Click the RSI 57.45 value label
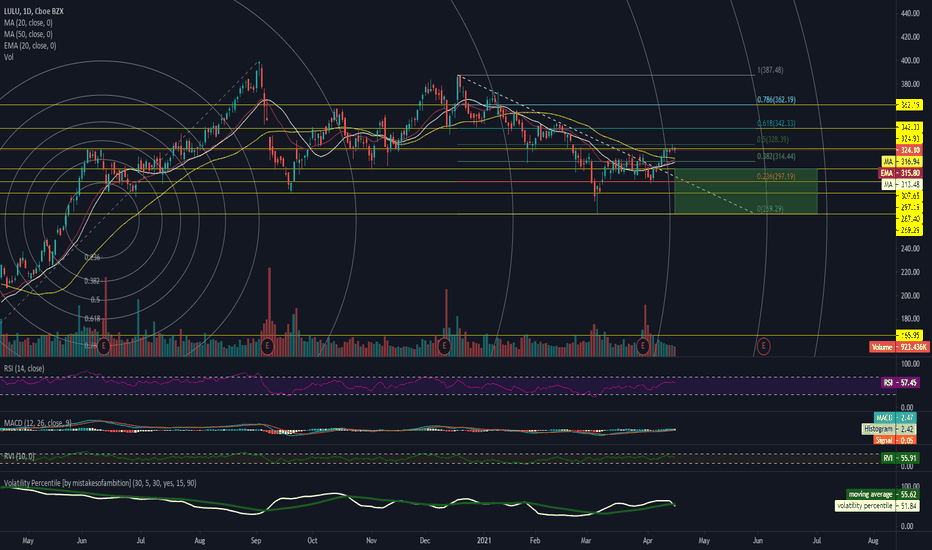932x550 pixels. click(x=900, y=383)
